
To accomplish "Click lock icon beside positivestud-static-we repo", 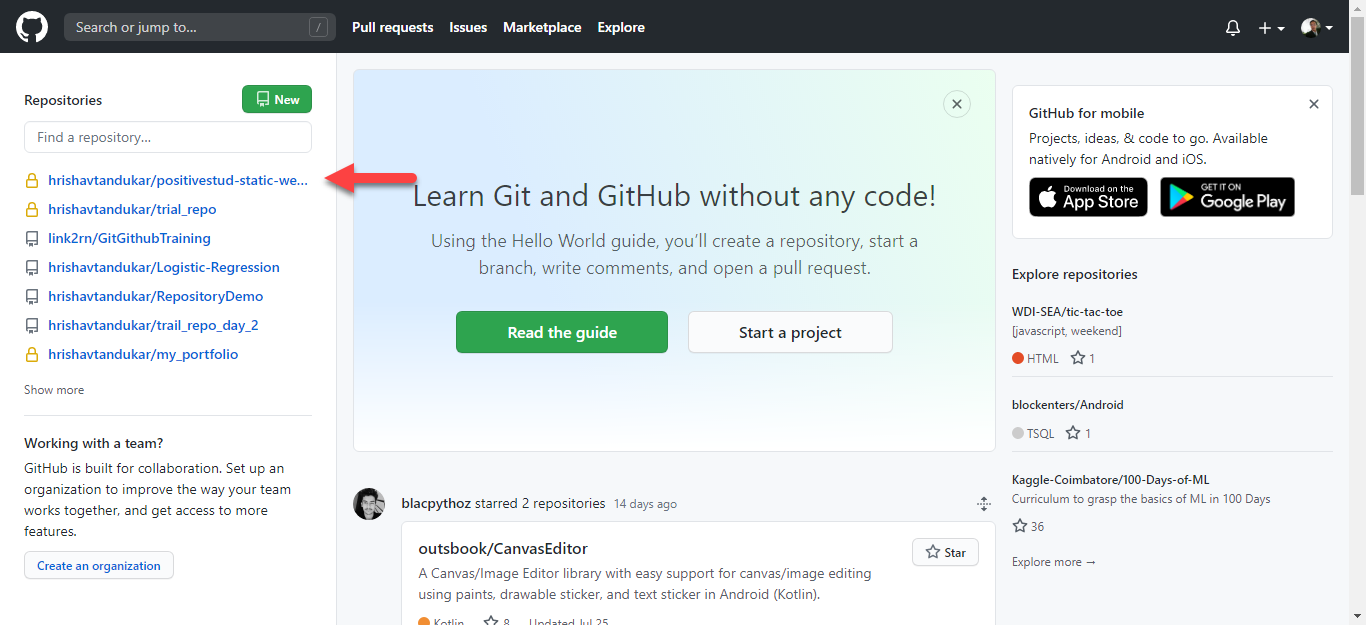I will 31,181.
